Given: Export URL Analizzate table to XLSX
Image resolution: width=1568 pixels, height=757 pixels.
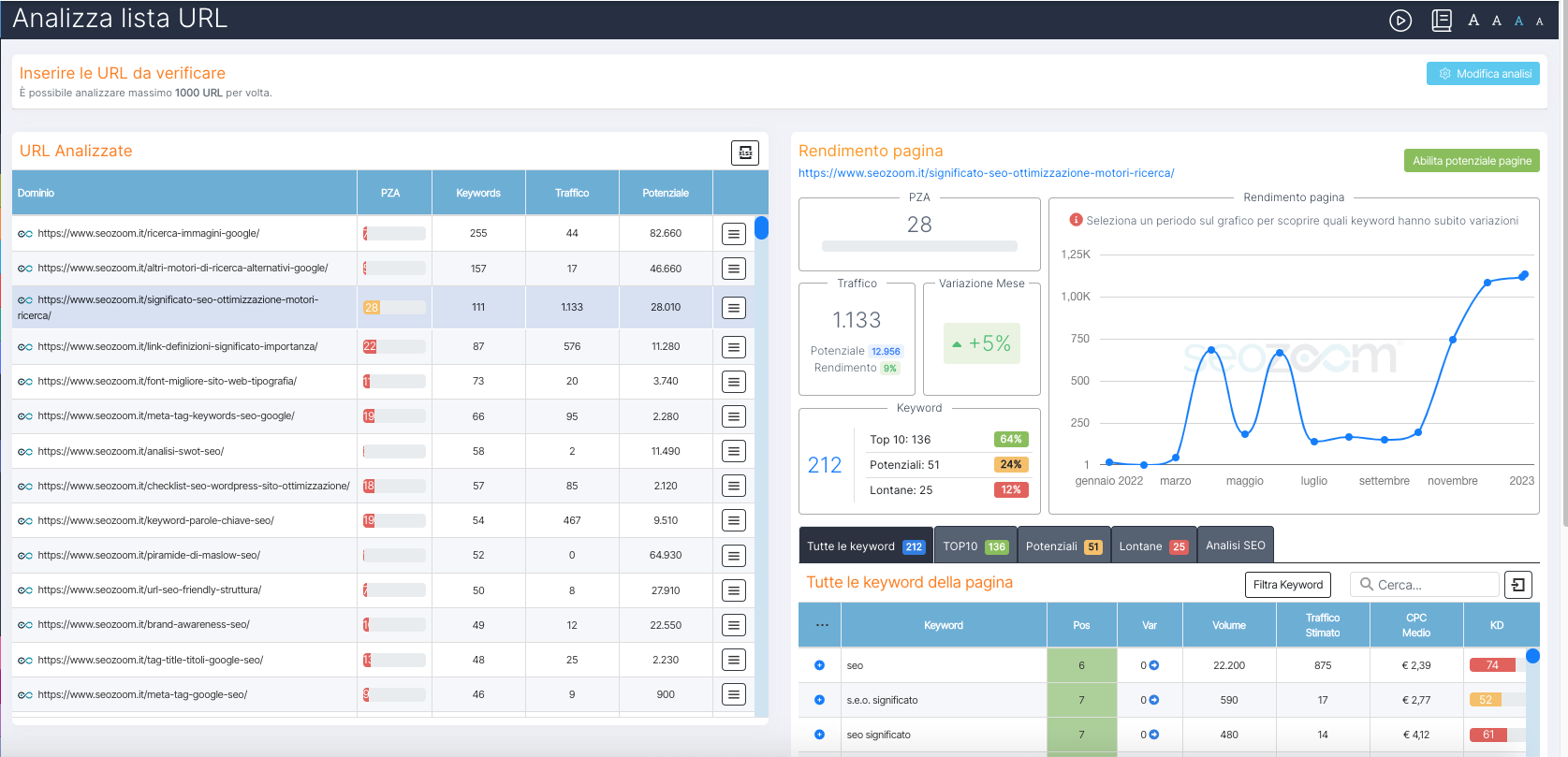Looking at the screenshot, I should click(x=744, y=153).
